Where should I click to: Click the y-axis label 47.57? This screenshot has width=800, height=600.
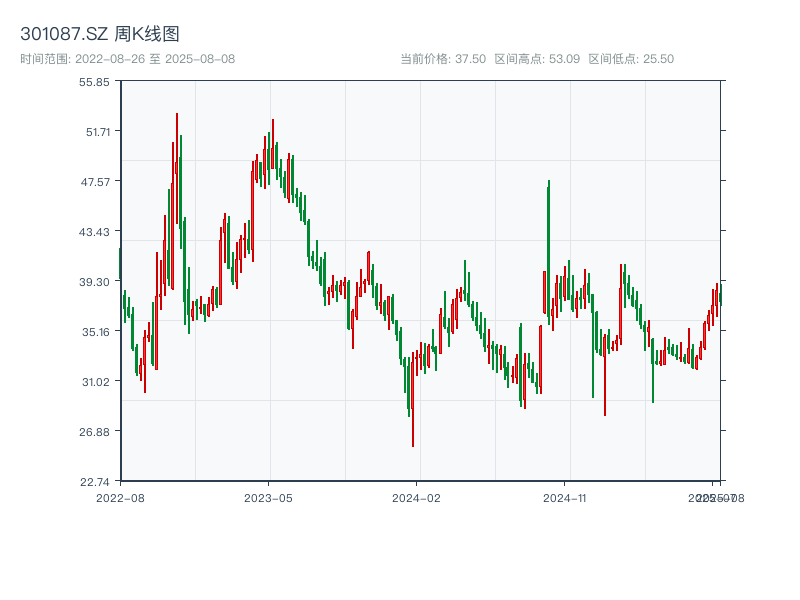coord(95,182)
